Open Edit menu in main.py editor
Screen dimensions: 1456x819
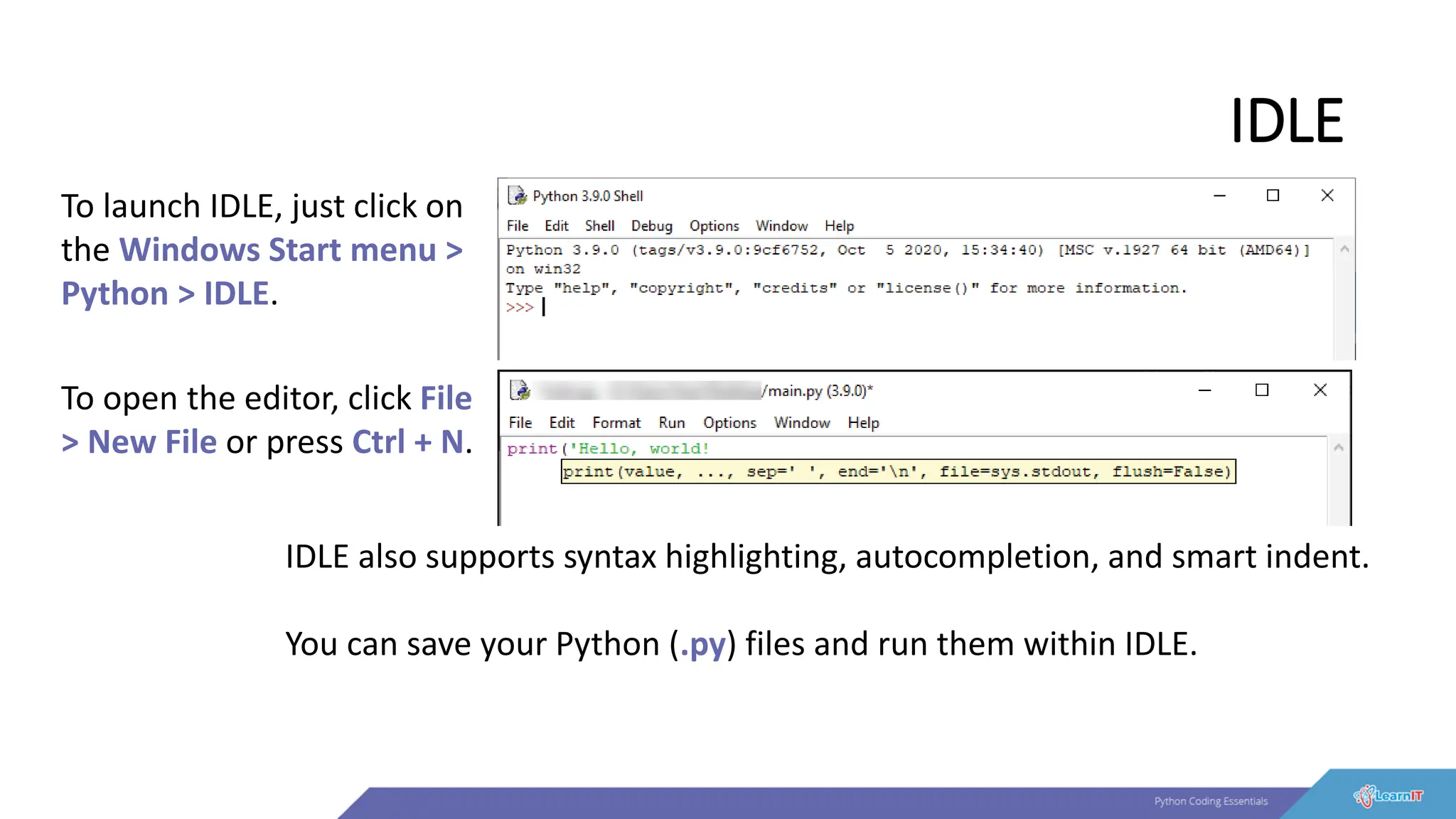[x=562, y=423]
